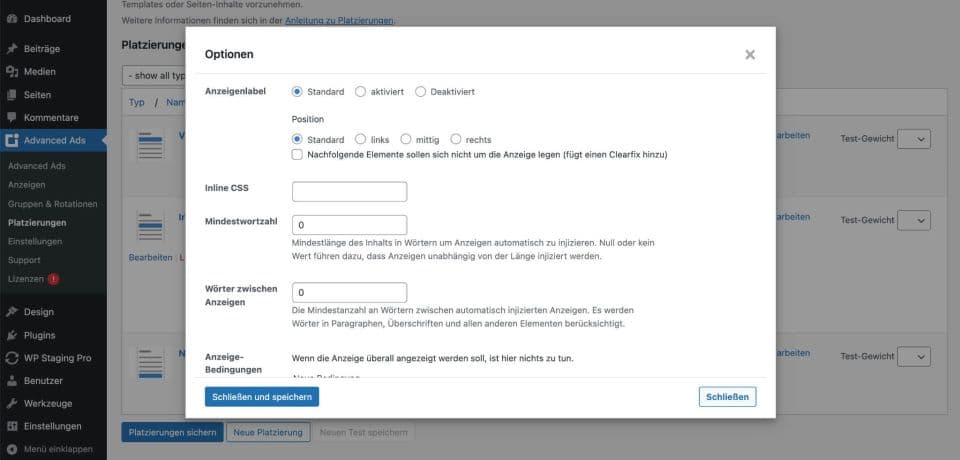The width and height of the screenshot is (960, 460).
Task: Open Gruppen & Rotationen submenu
Action: (x=53, y=204)
